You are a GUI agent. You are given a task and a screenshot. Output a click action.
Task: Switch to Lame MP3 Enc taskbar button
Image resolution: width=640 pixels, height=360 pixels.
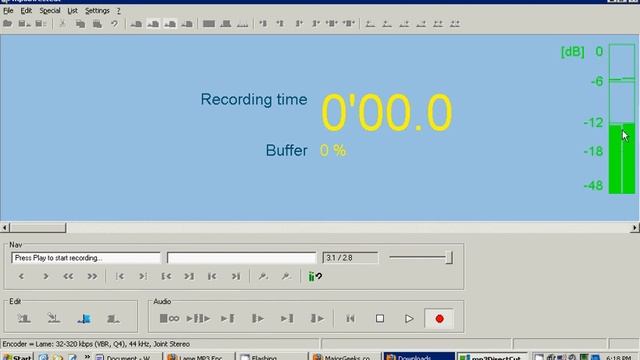200,357
